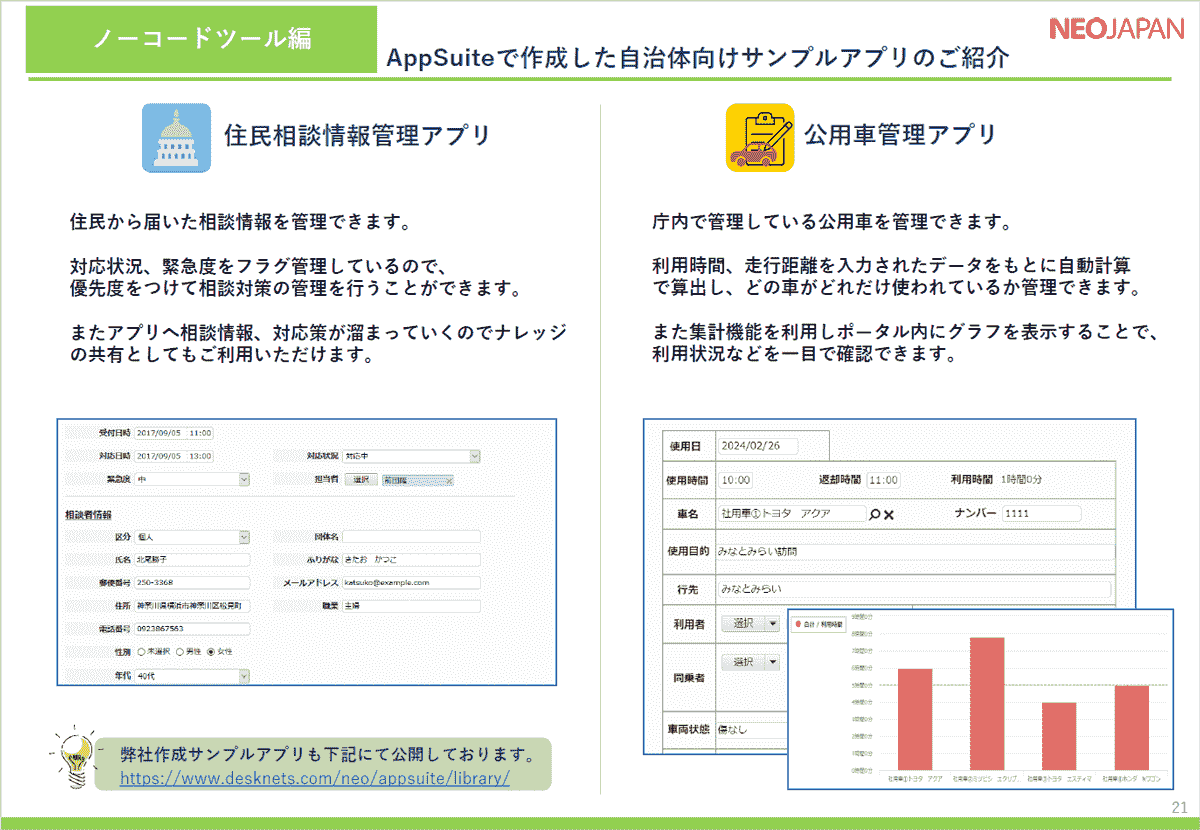Click the magnifier icon beside 車名 field

(x=874, y=514)
